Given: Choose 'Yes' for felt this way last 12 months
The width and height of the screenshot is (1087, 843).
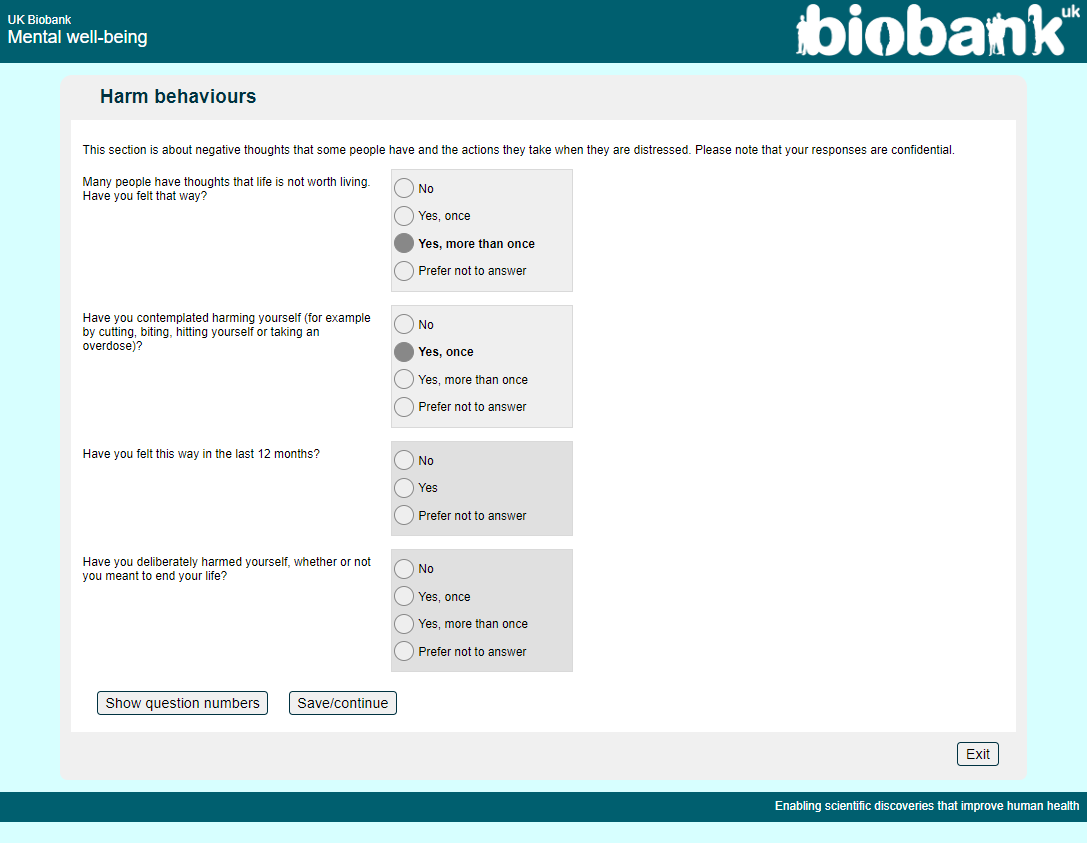Looking at the screenshot, I should pos(404,488).
